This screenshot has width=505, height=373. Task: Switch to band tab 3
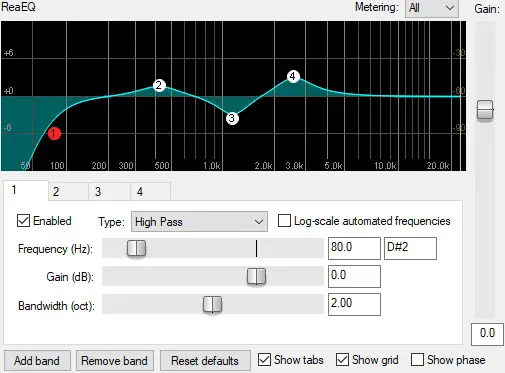pos(109,192)
